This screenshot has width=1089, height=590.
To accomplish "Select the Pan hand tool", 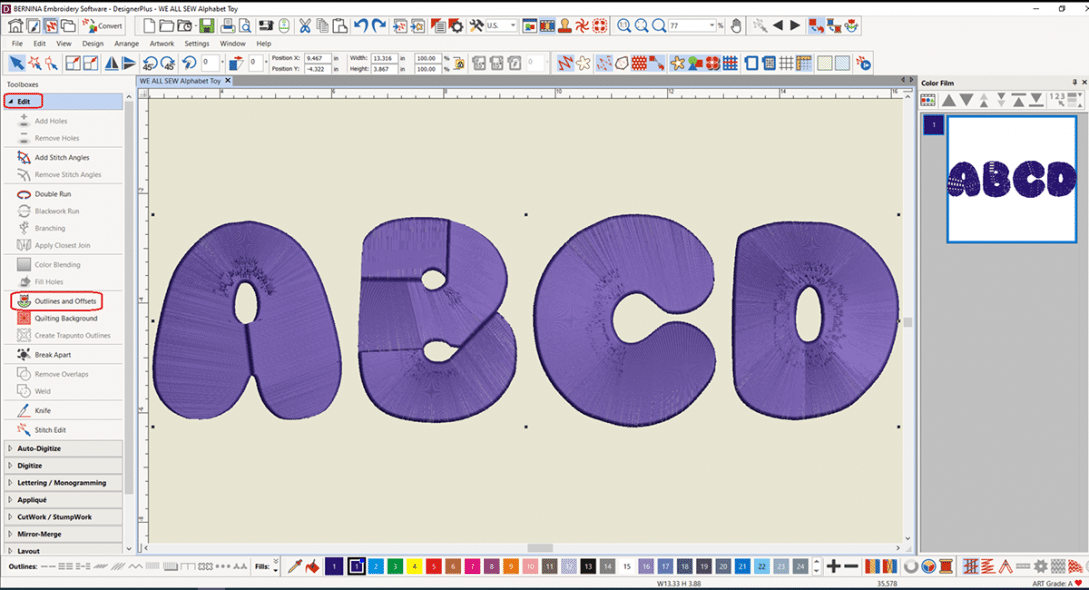I will 737,25.
